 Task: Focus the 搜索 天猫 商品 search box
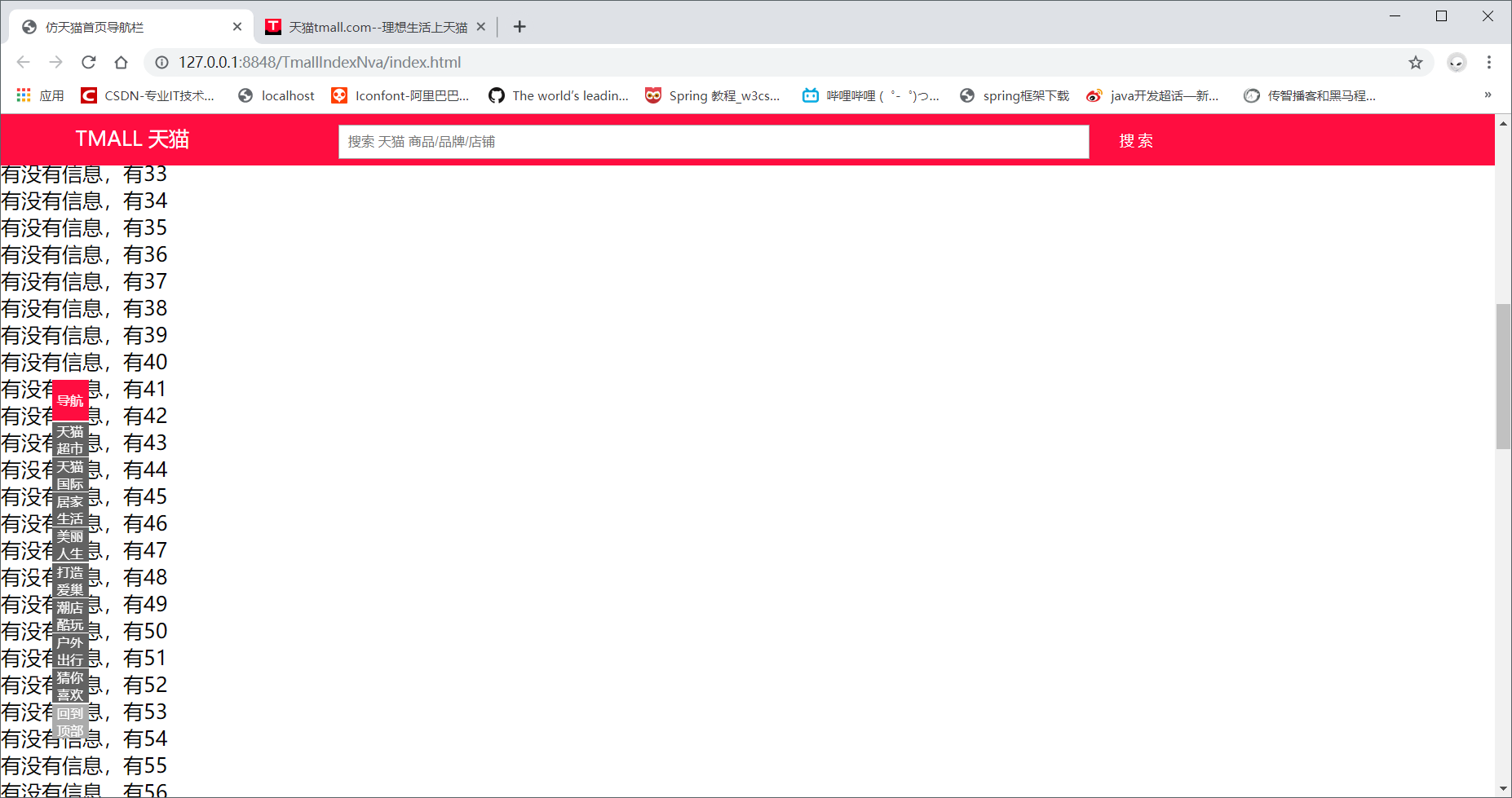click(x=714, y=142)
